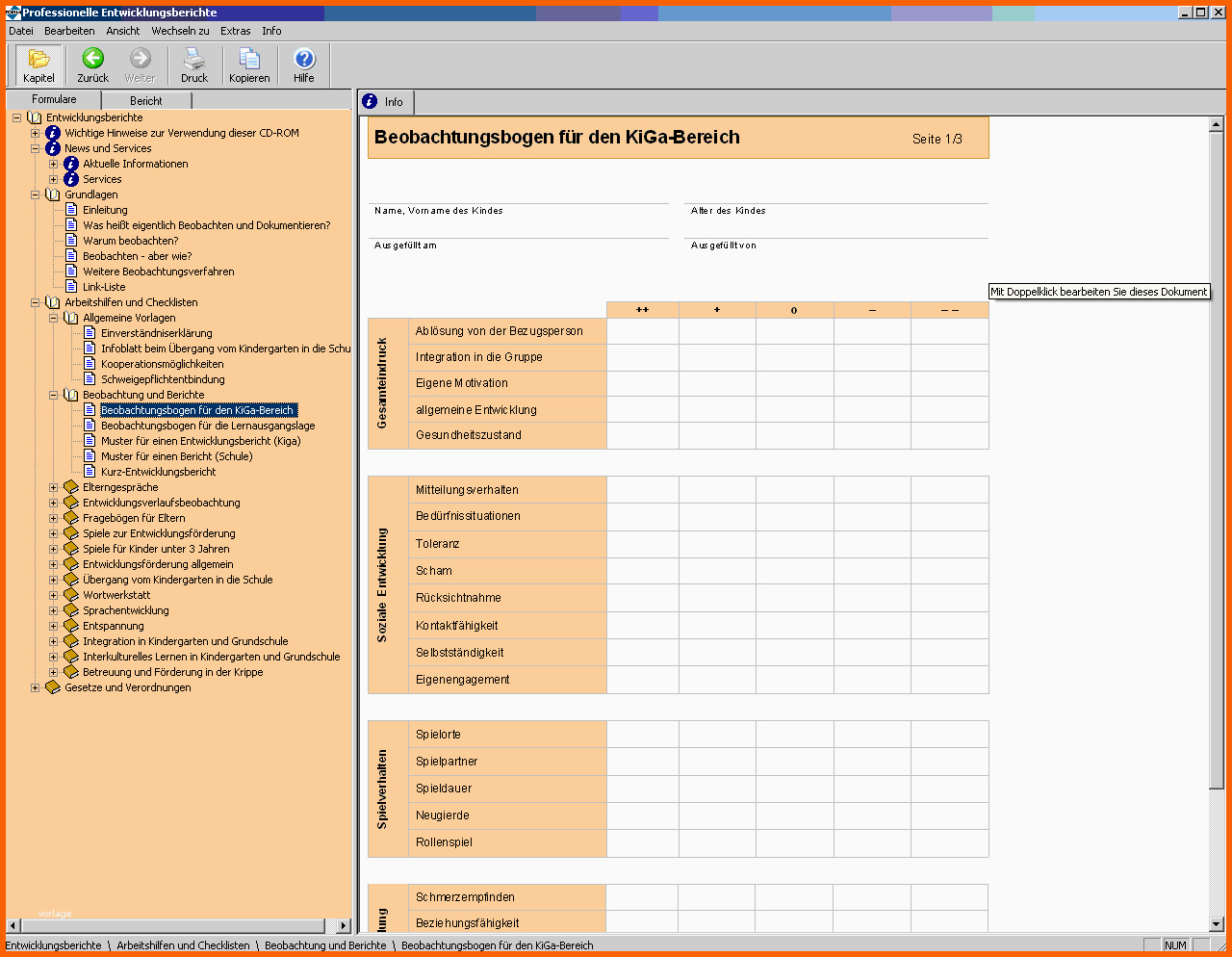Click the open book icon of 'Entwicklungsberichte' root

35,117
